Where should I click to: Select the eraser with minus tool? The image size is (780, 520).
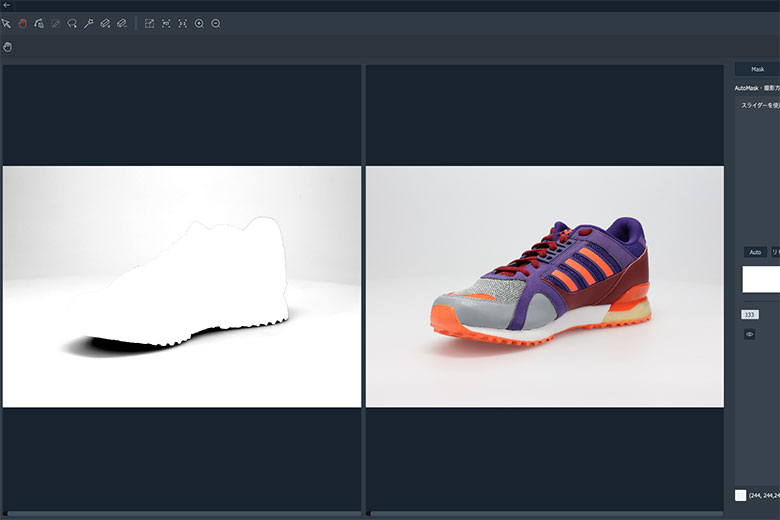121,23
